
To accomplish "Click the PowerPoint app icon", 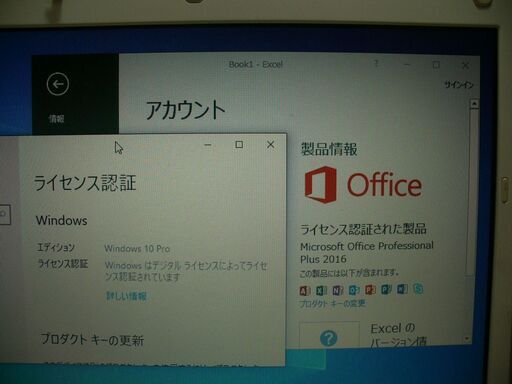I will pyautogui.click(x=370, y=289).
